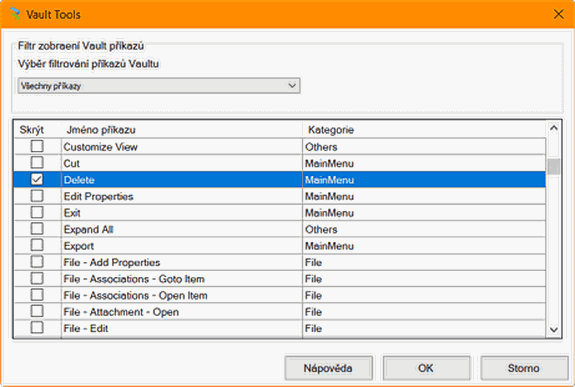Select the Cut command name
The width and height of the screenshot is (575, 387).
click(x=72, y=163)
